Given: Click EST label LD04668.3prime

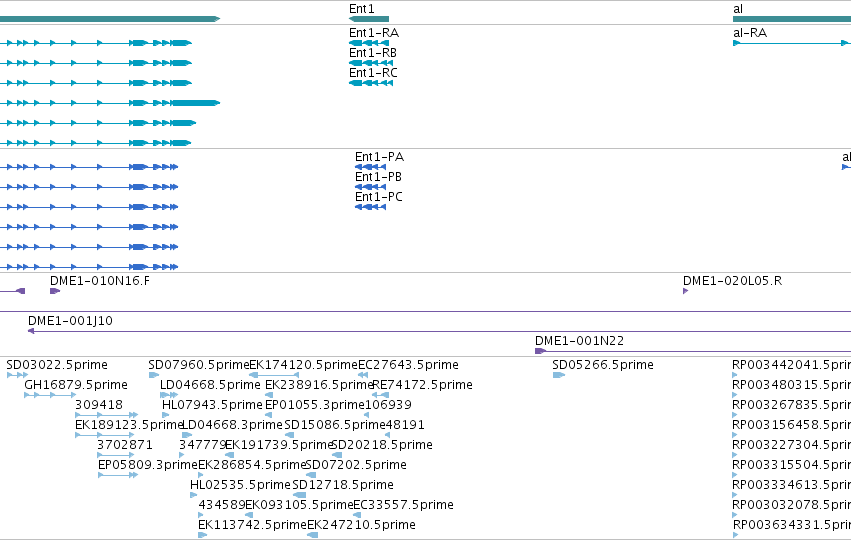Looking at the screenshot, I should [x=232, y=424].
